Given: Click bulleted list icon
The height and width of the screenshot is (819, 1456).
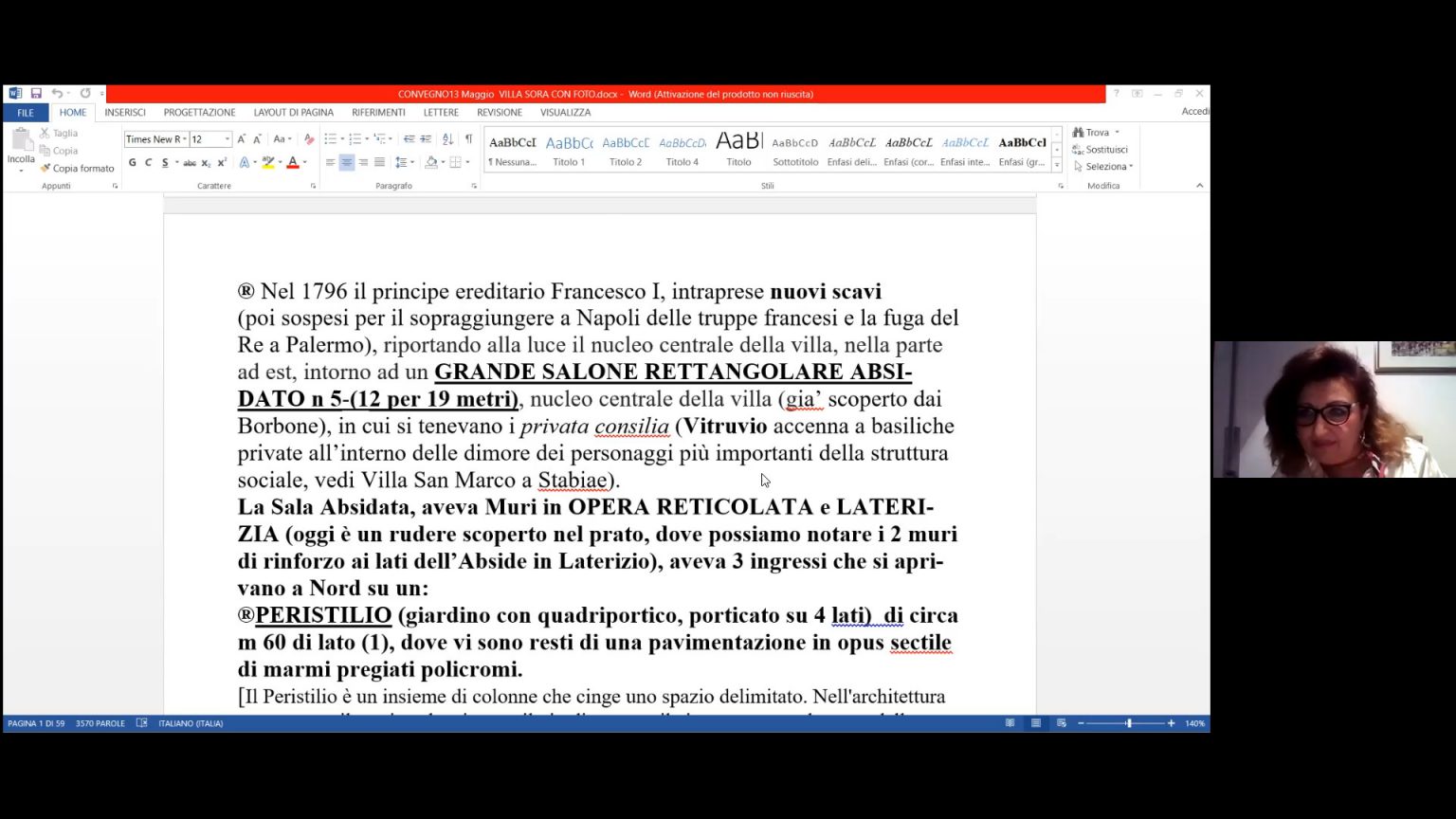Looking at the screenshot, I should point(333,139).
